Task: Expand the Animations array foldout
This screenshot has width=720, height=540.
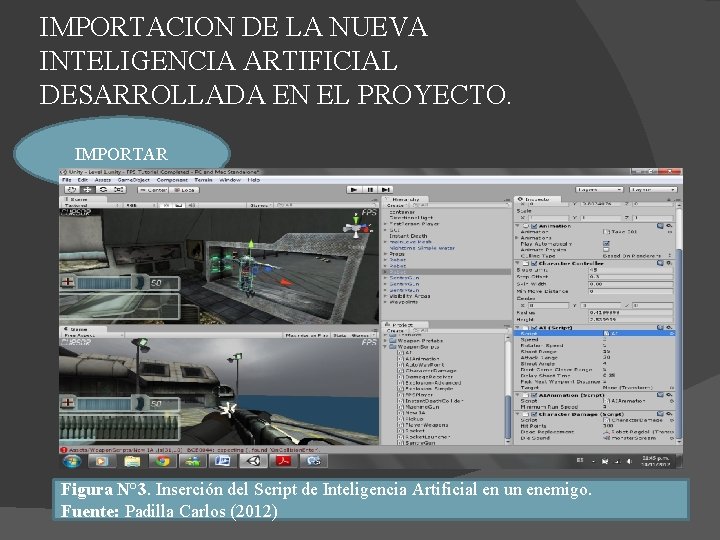Action: point(517,238)
